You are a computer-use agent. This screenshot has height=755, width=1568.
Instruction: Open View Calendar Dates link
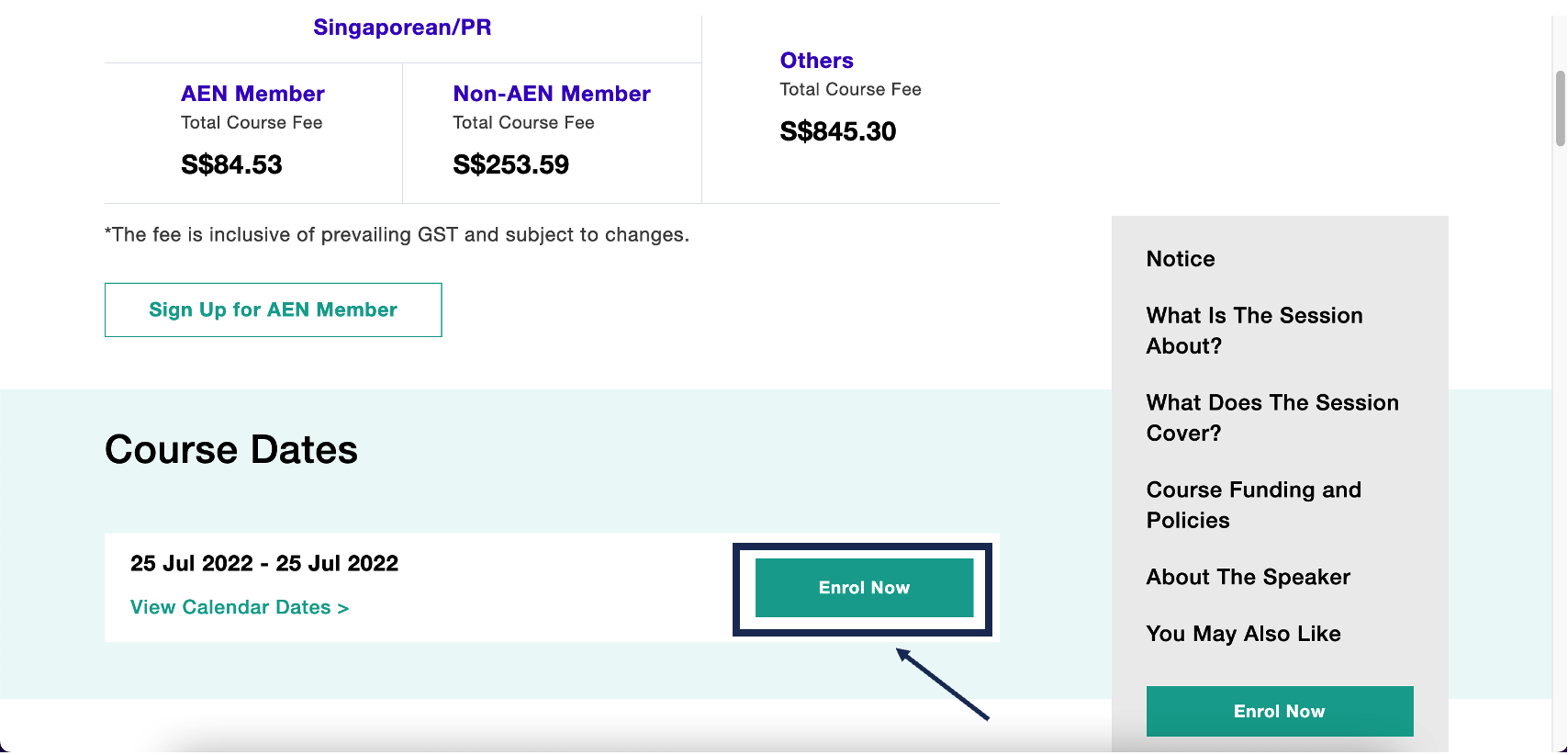[230, 607]
